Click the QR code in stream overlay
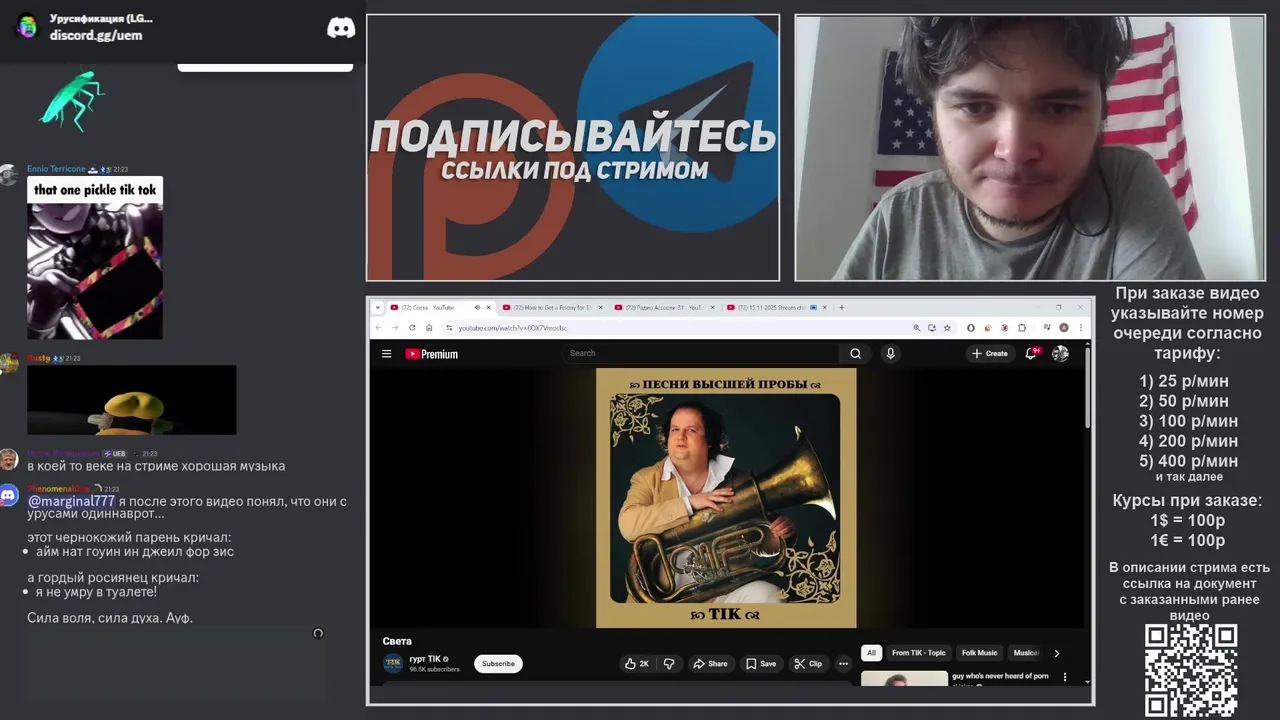The height and width of the screenshot is (720, 1280). pyautogui.click(x=1191, y=670)
